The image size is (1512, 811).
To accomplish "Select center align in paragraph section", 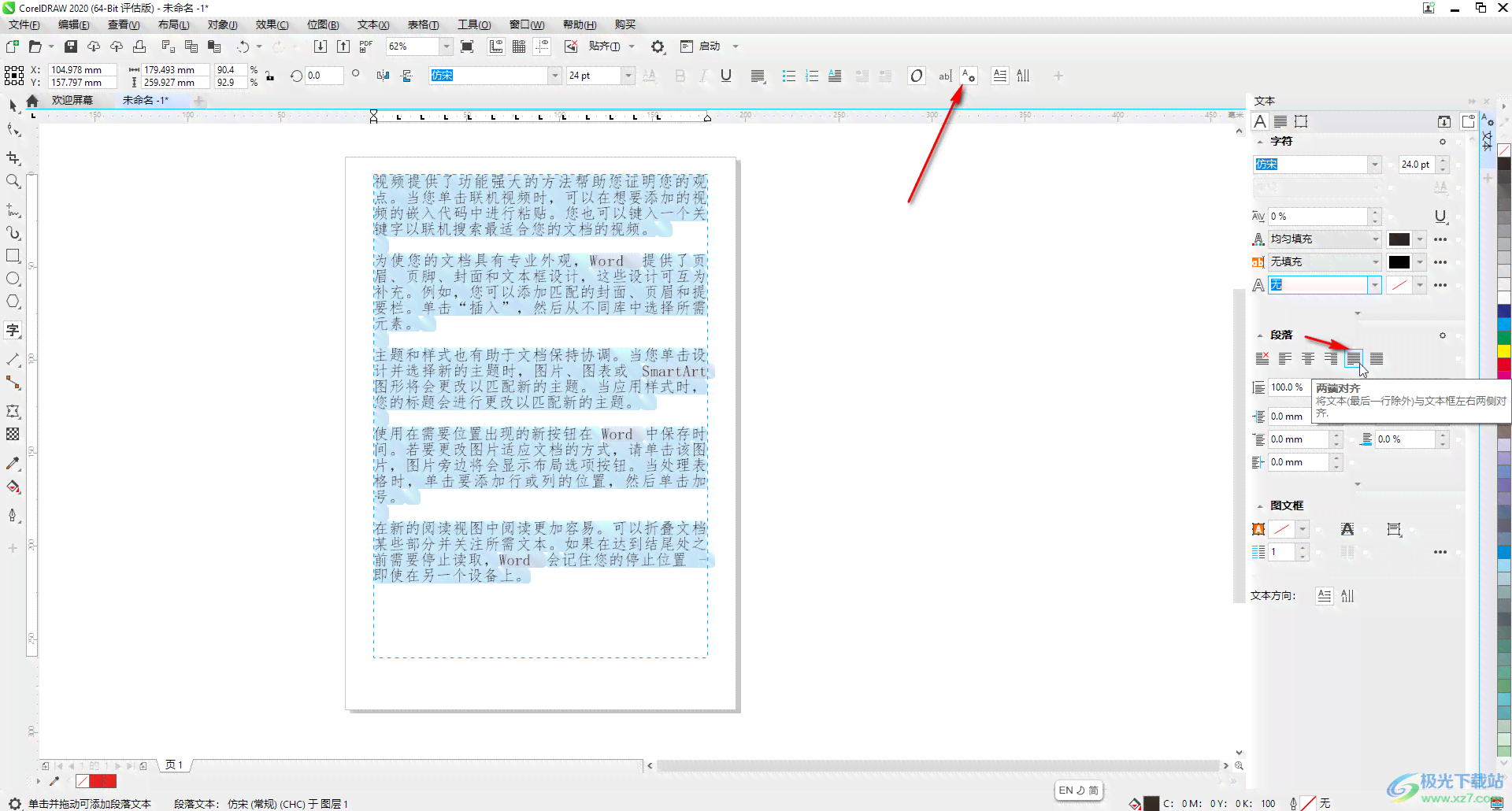I will click(x=1308, y=358).
